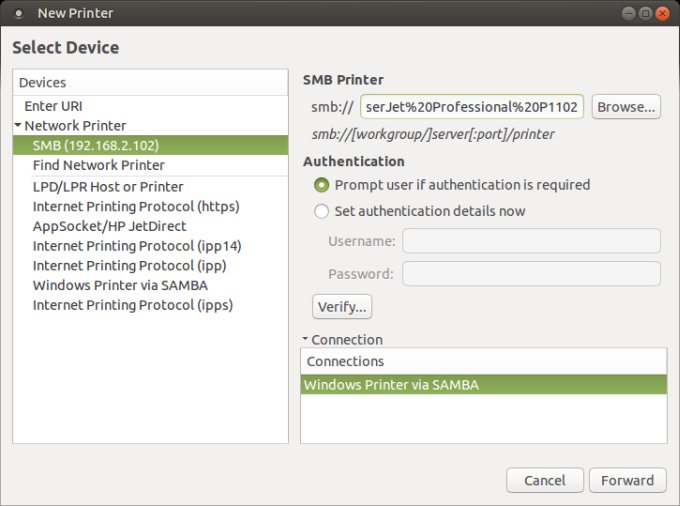The width and height of the screenshot is (680, 506).
Task: Select SMB (192.168.2.102) device
Action: pyautogui.click(x=95, y=145)
